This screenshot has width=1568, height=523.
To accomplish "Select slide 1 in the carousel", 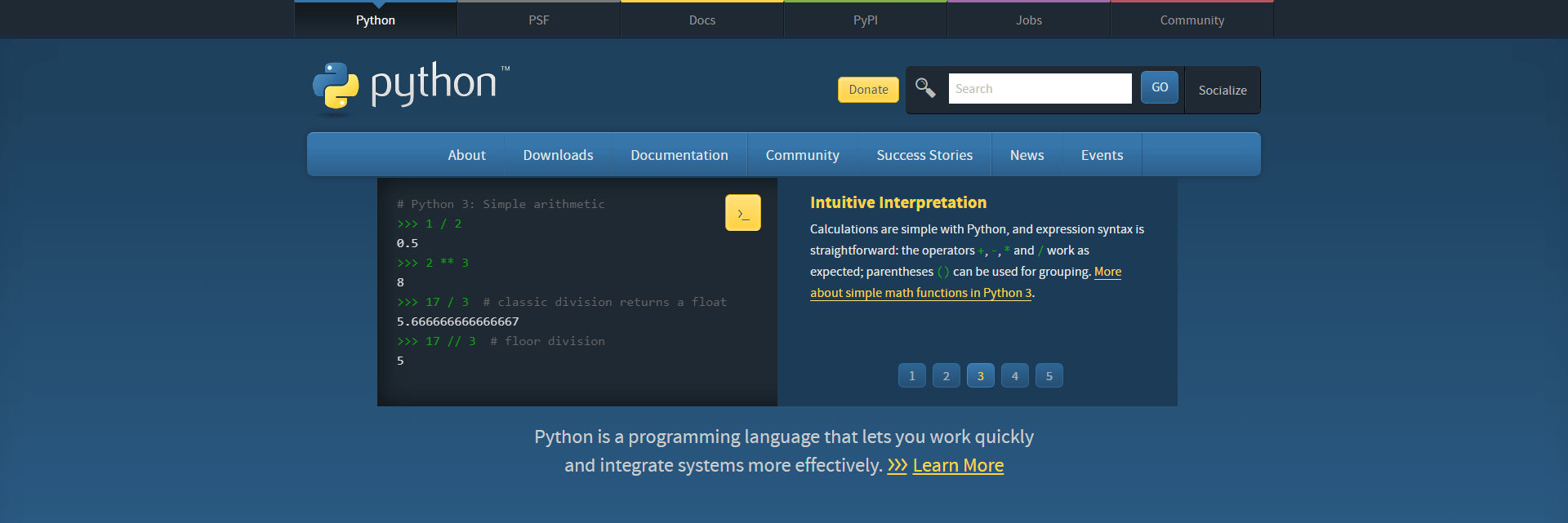I will point(911,376).
